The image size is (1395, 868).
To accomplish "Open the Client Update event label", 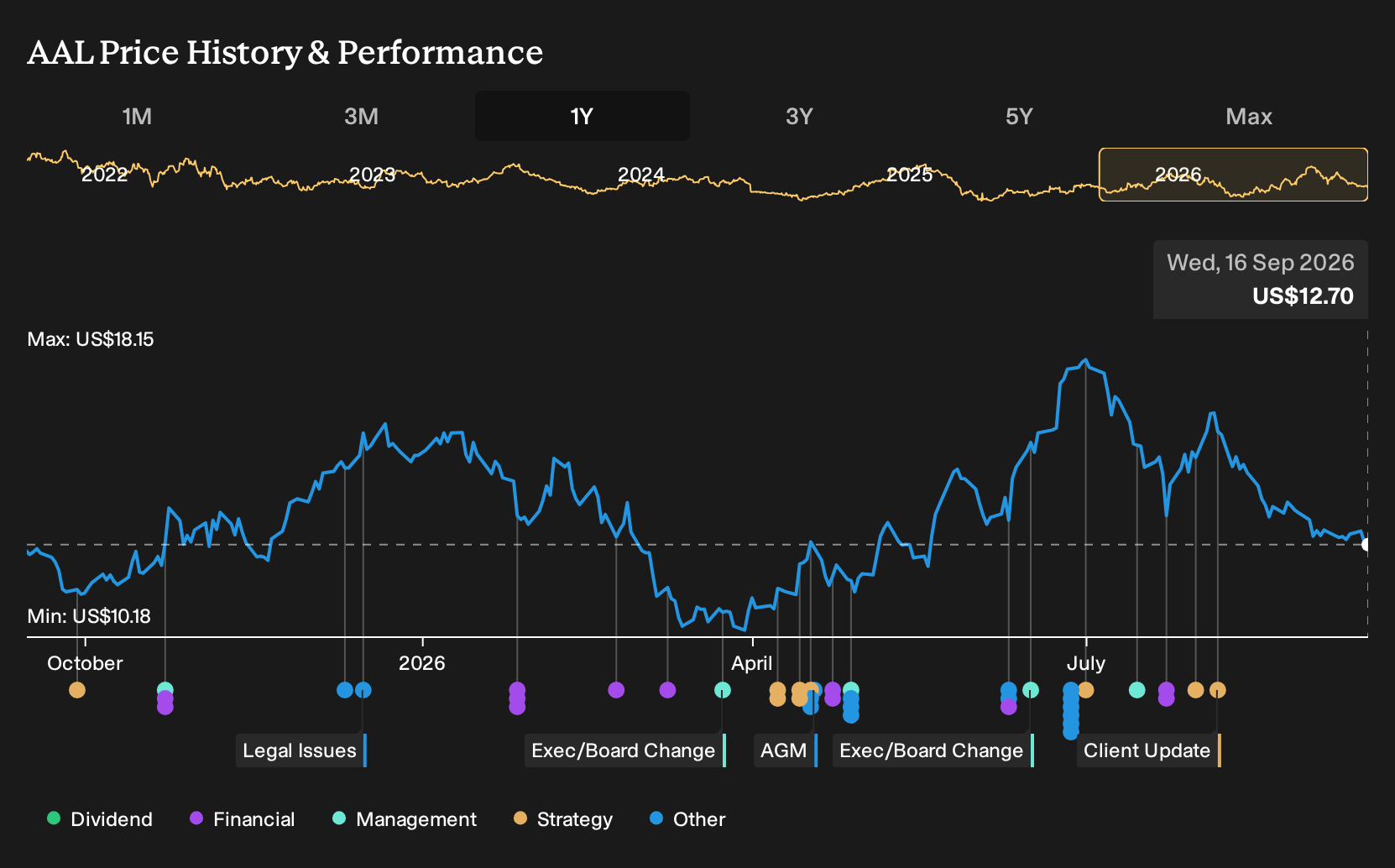I will pyautogui.click(x=1149, y=750).
